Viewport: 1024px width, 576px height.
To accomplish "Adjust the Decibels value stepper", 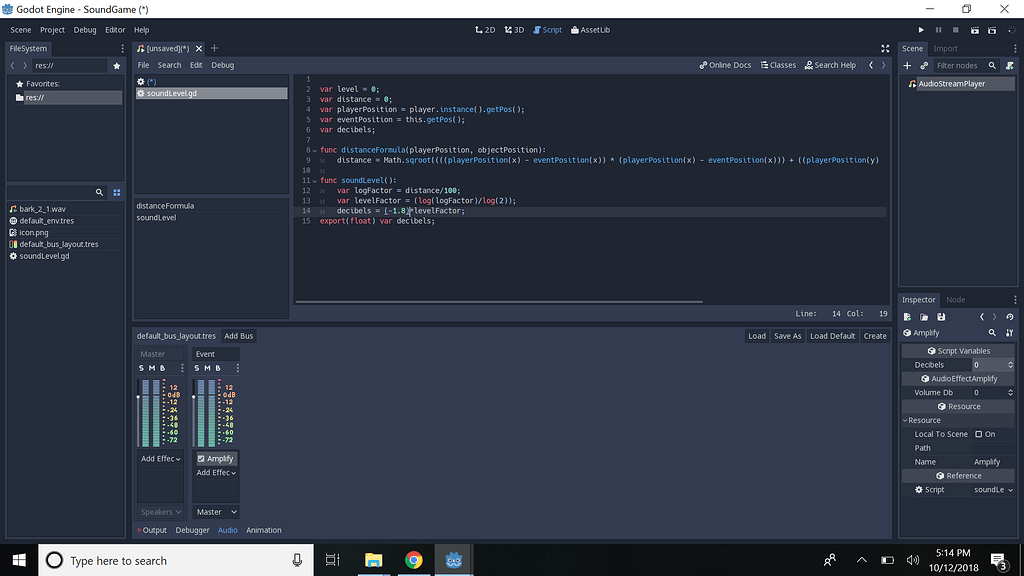I will coord(1010,365).
